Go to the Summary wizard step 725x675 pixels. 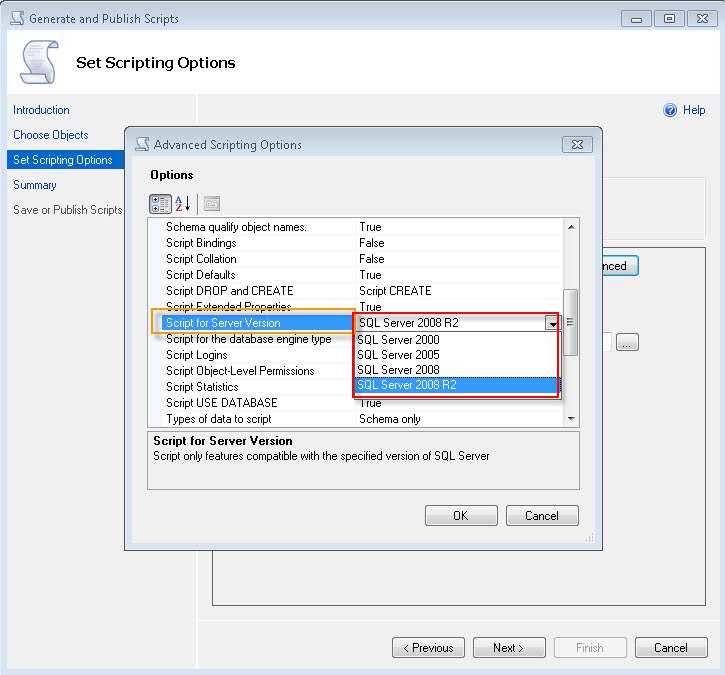[35, 185]
